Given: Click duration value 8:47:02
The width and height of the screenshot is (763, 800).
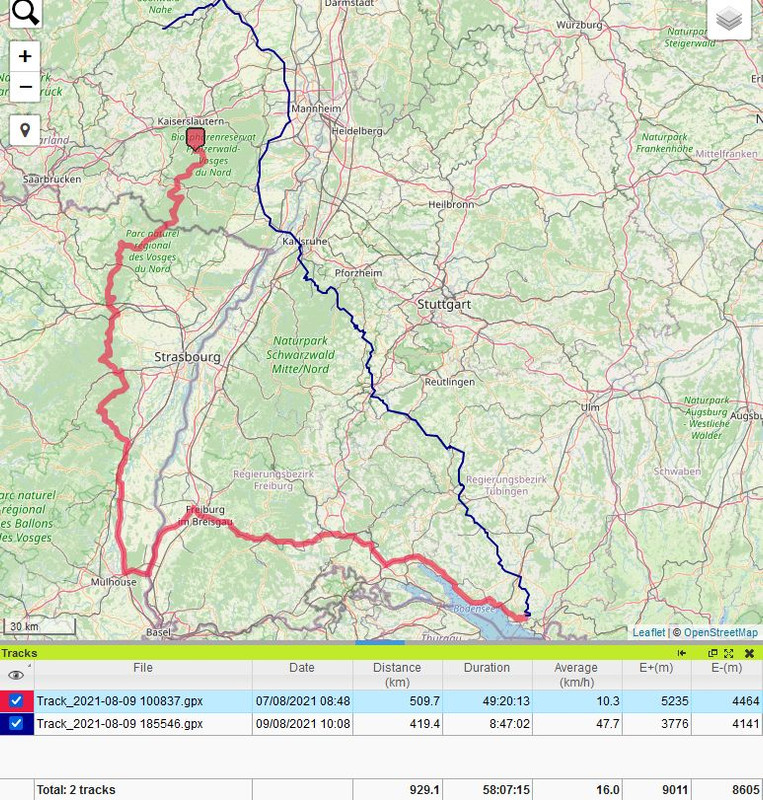Looking at the screenshot, I should pos(509,723).
